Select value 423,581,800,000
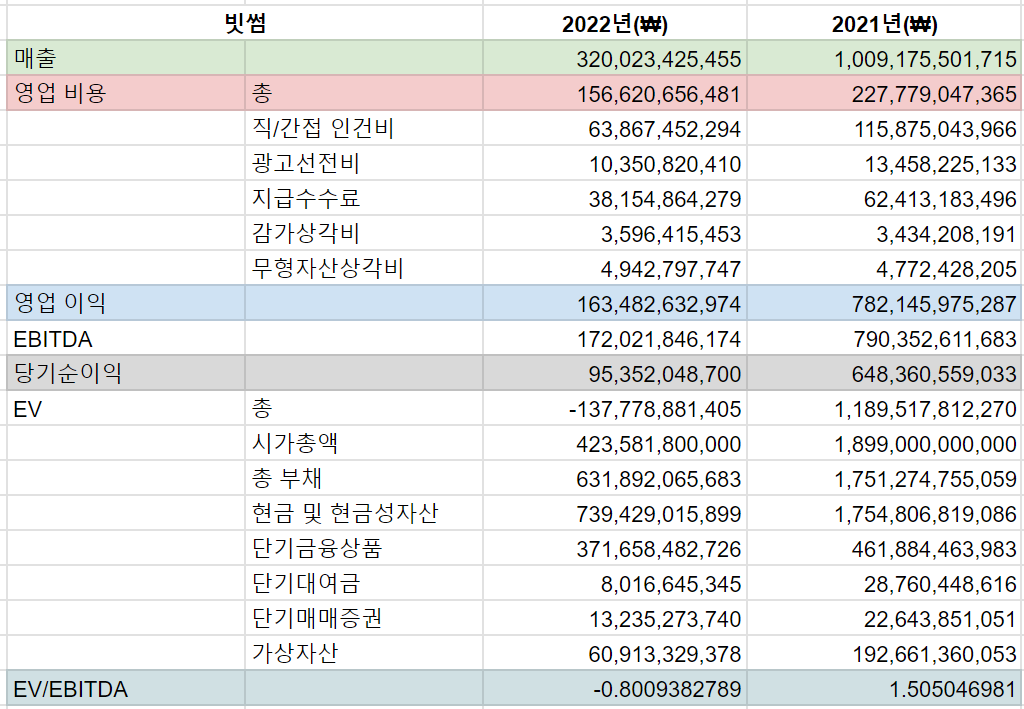The height and width of the screenshot is (709, 1024). pyautogui.click(x=658, y=445)
